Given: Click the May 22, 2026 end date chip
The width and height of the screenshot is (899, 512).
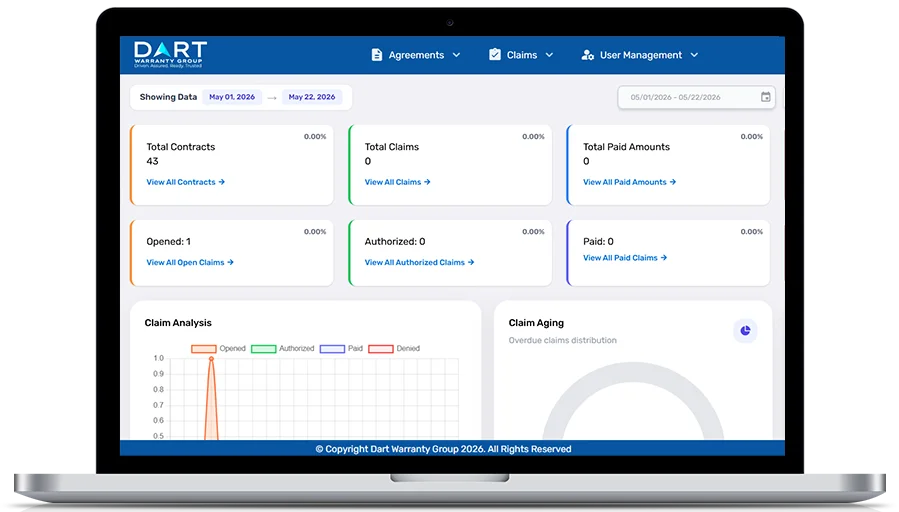Looking at the screenshot, I should [x=311, y=97].
